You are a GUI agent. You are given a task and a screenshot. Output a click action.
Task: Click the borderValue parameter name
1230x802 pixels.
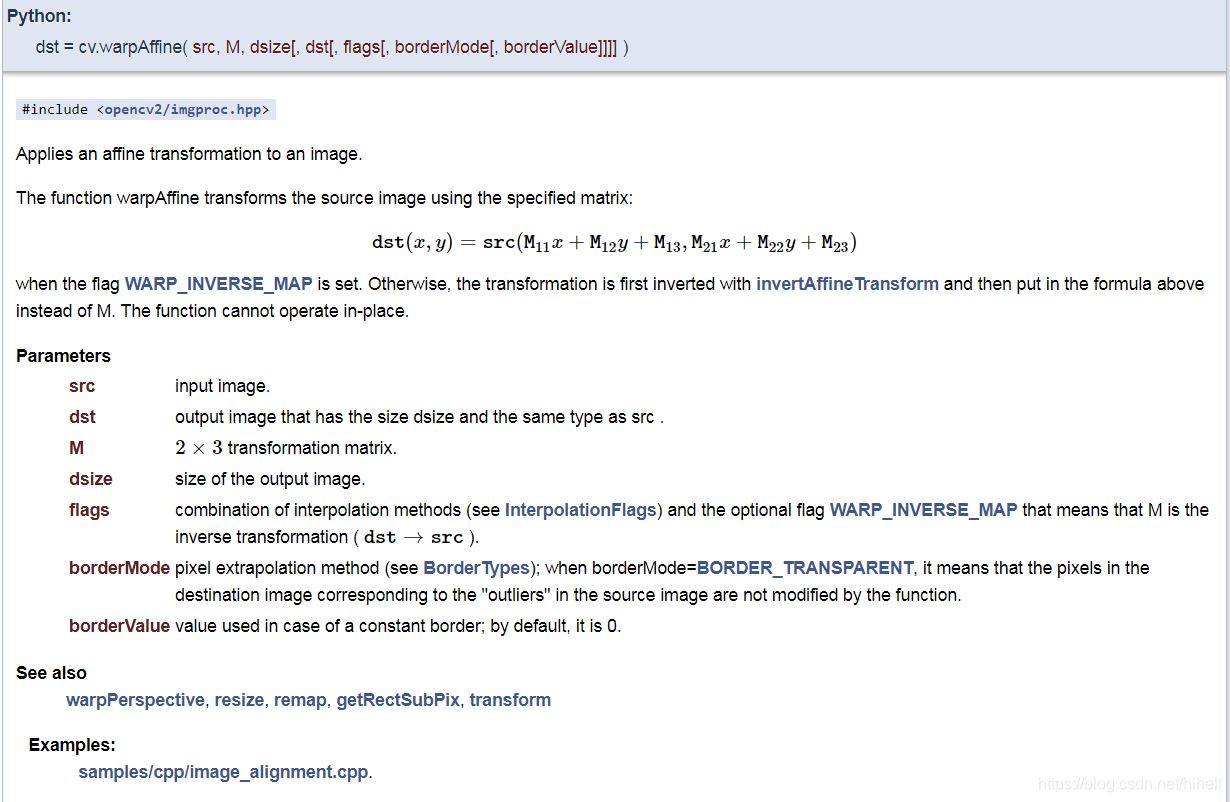pyautogui.click(x=119, y=627)
